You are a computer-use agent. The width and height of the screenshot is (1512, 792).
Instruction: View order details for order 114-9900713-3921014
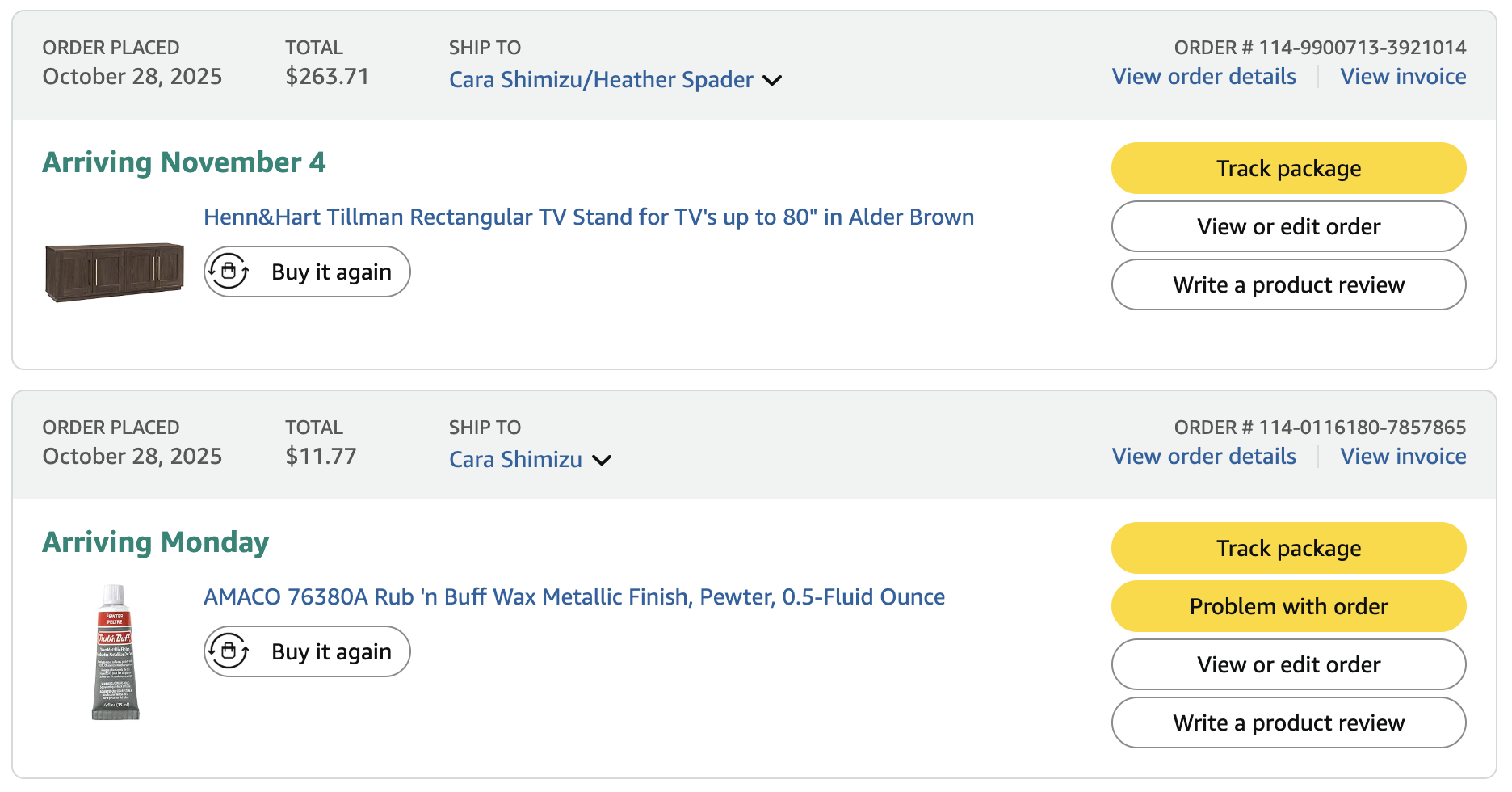point(1203,76)
